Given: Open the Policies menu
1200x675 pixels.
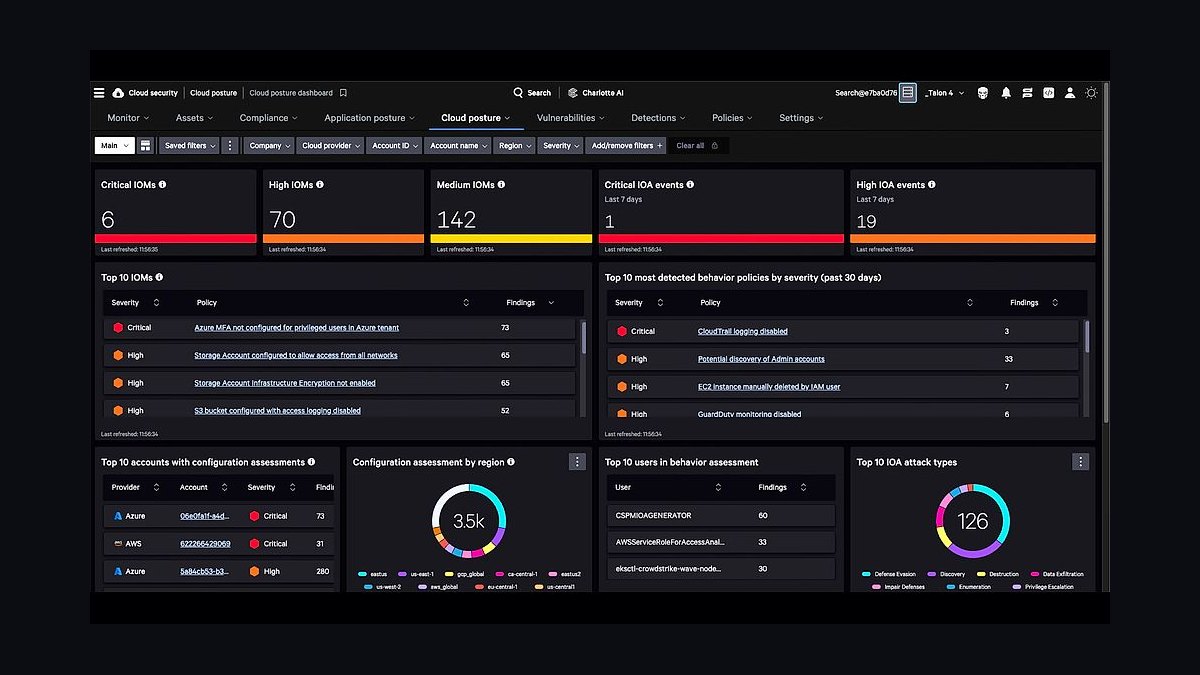Looking at the screenshot, I should pyautogui.click(x=733, y=118).
